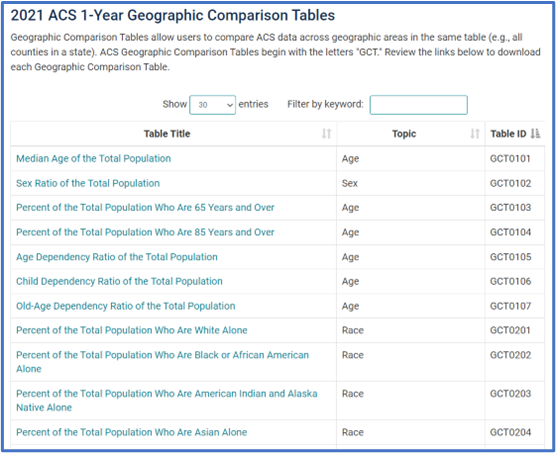
Task: Open Child Dependency Ratio of the Total Population
Action: tap(119, 281)
